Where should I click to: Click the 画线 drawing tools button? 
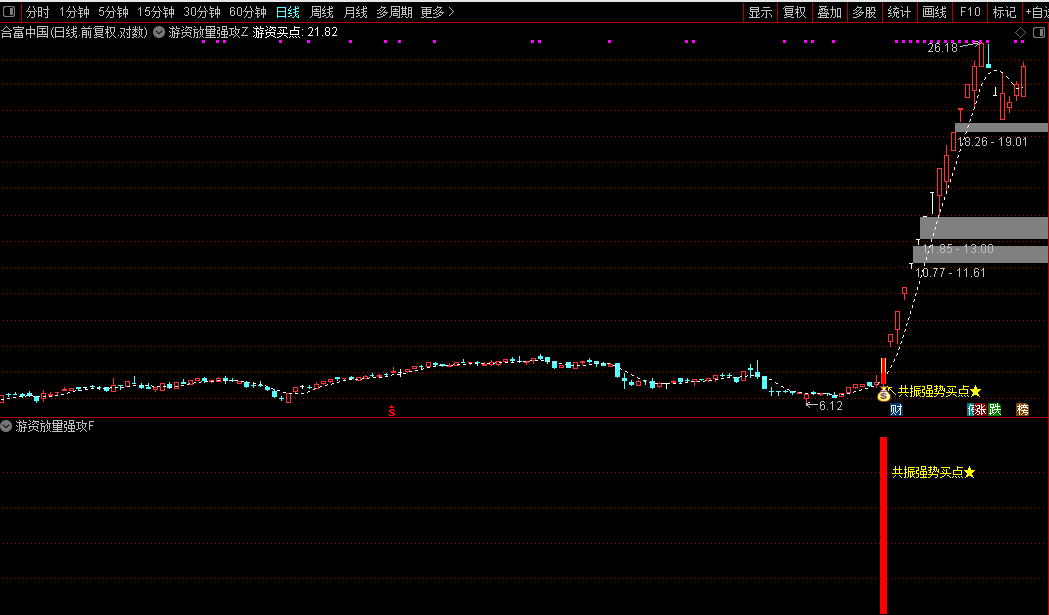pos(934,12)
